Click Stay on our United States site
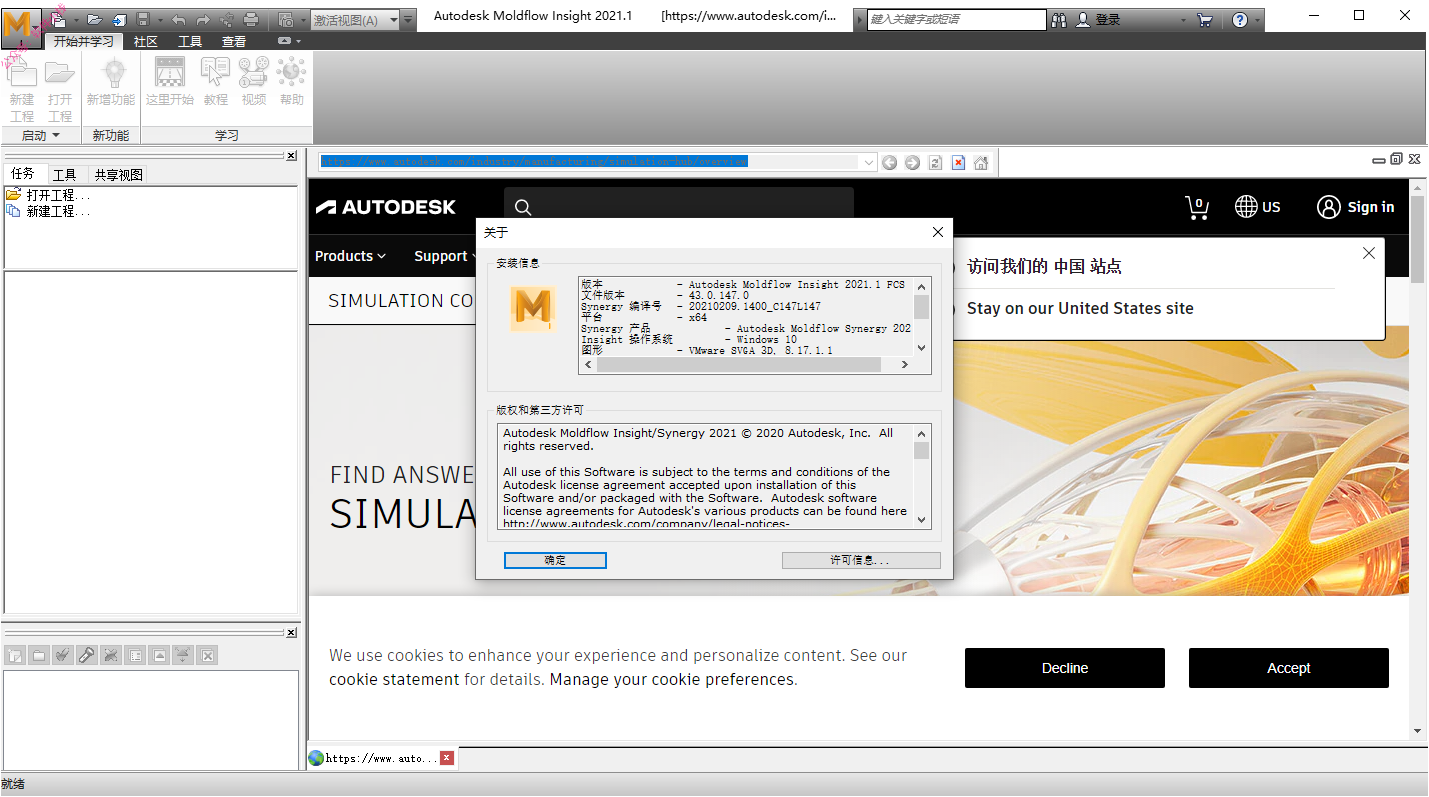This screenshot has width=1429, height=797. (1080, 308)
